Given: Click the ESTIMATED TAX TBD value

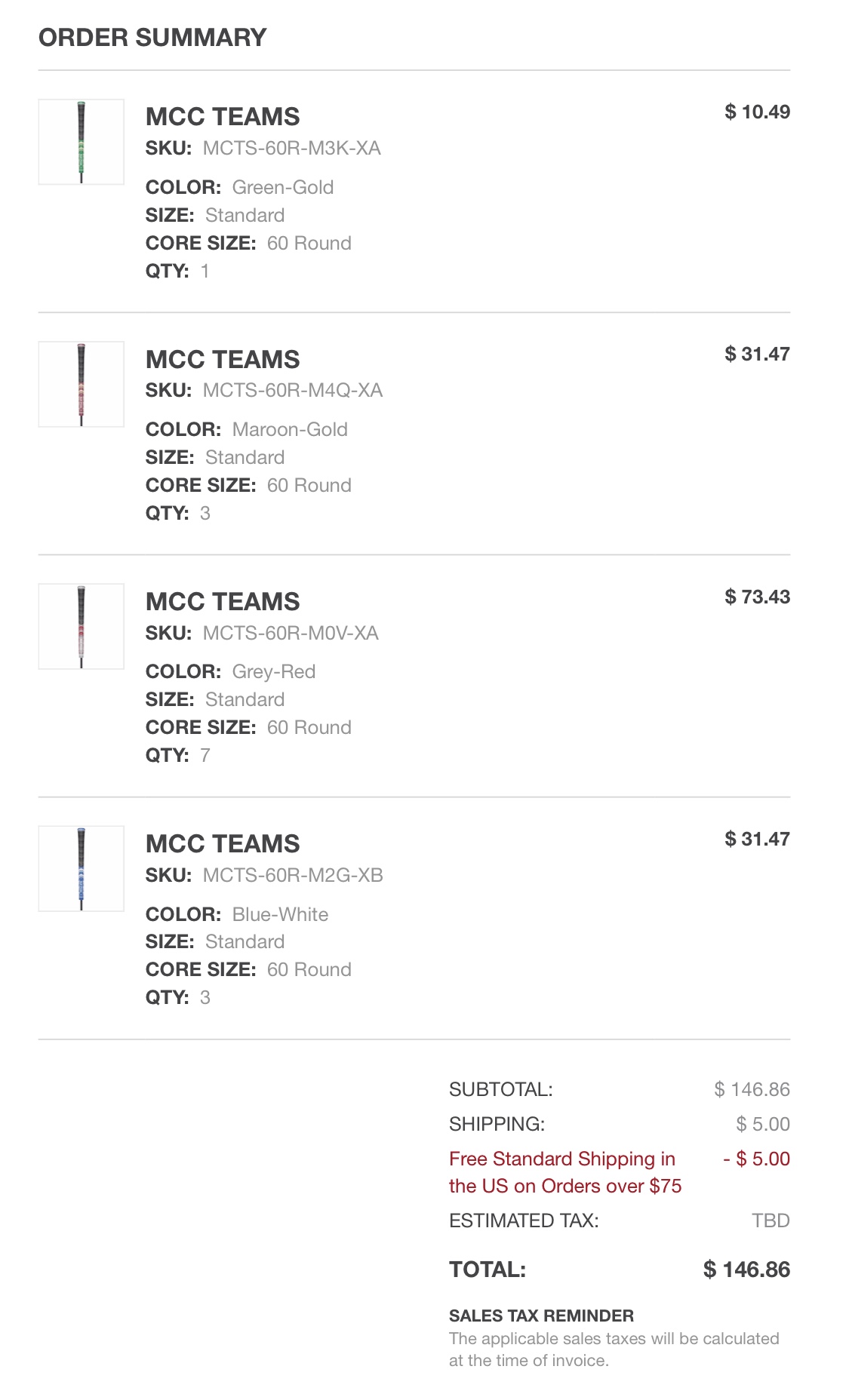Looking at the screenshot, I should (x=771, y=1220).
